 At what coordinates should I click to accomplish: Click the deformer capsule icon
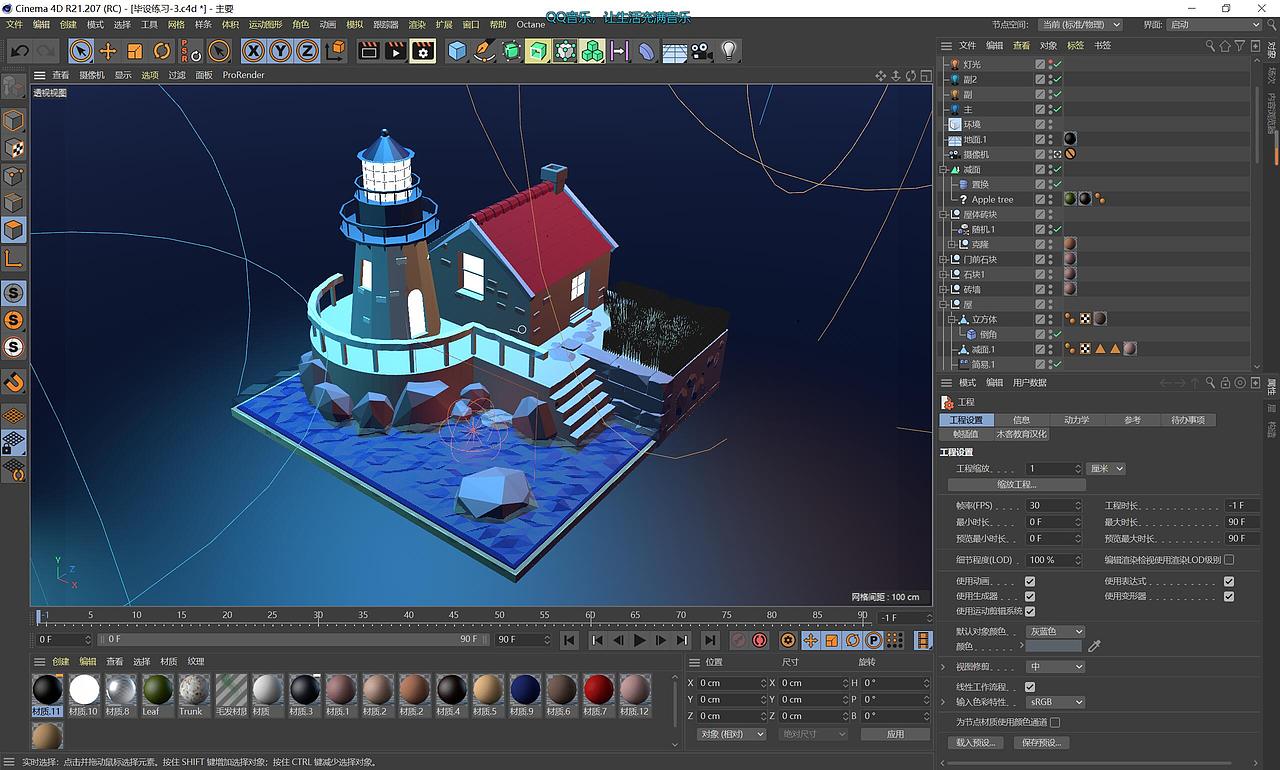[x=647, y=51]
